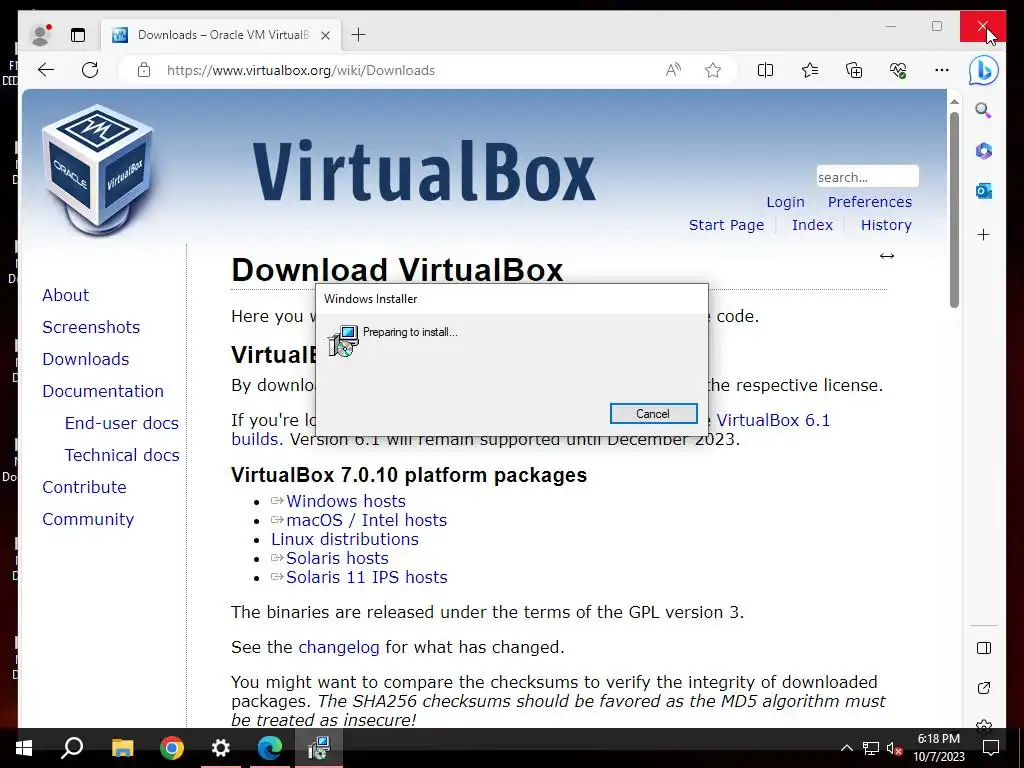Launch Chrome from the taskbar
Image resolution: width=1024 pixels, height=768 pixels.
[172, 748]
